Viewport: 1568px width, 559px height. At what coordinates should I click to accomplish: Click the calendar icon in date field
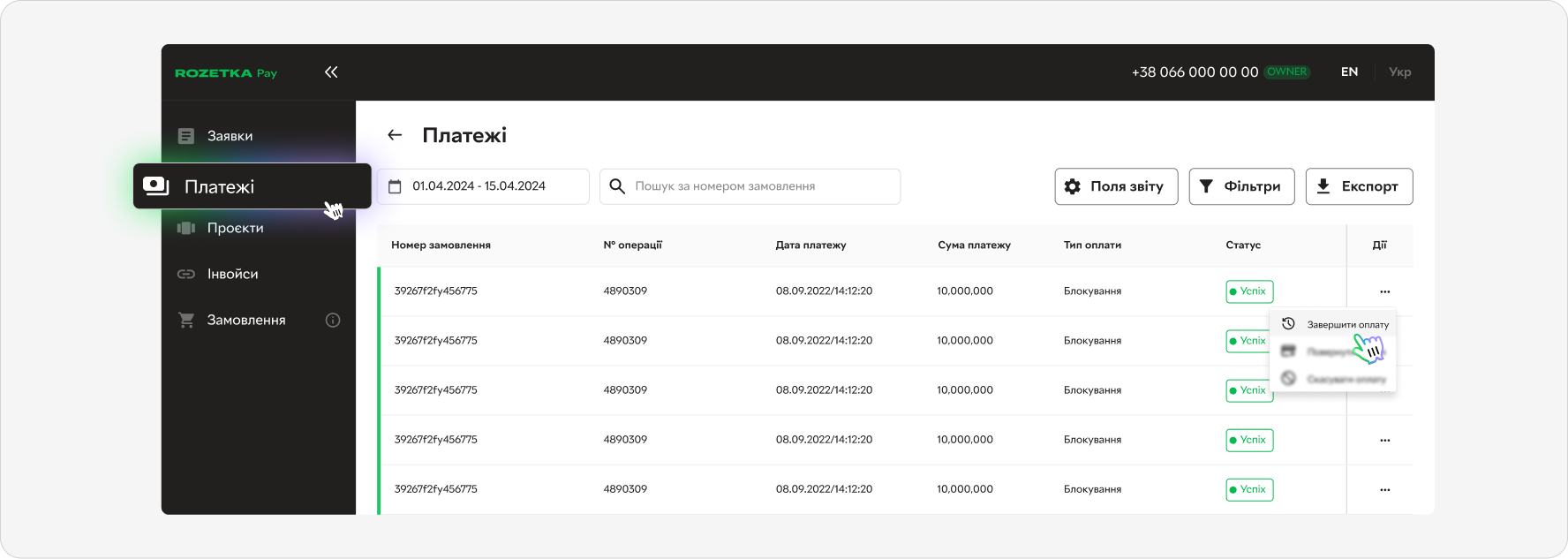[396, 186]
